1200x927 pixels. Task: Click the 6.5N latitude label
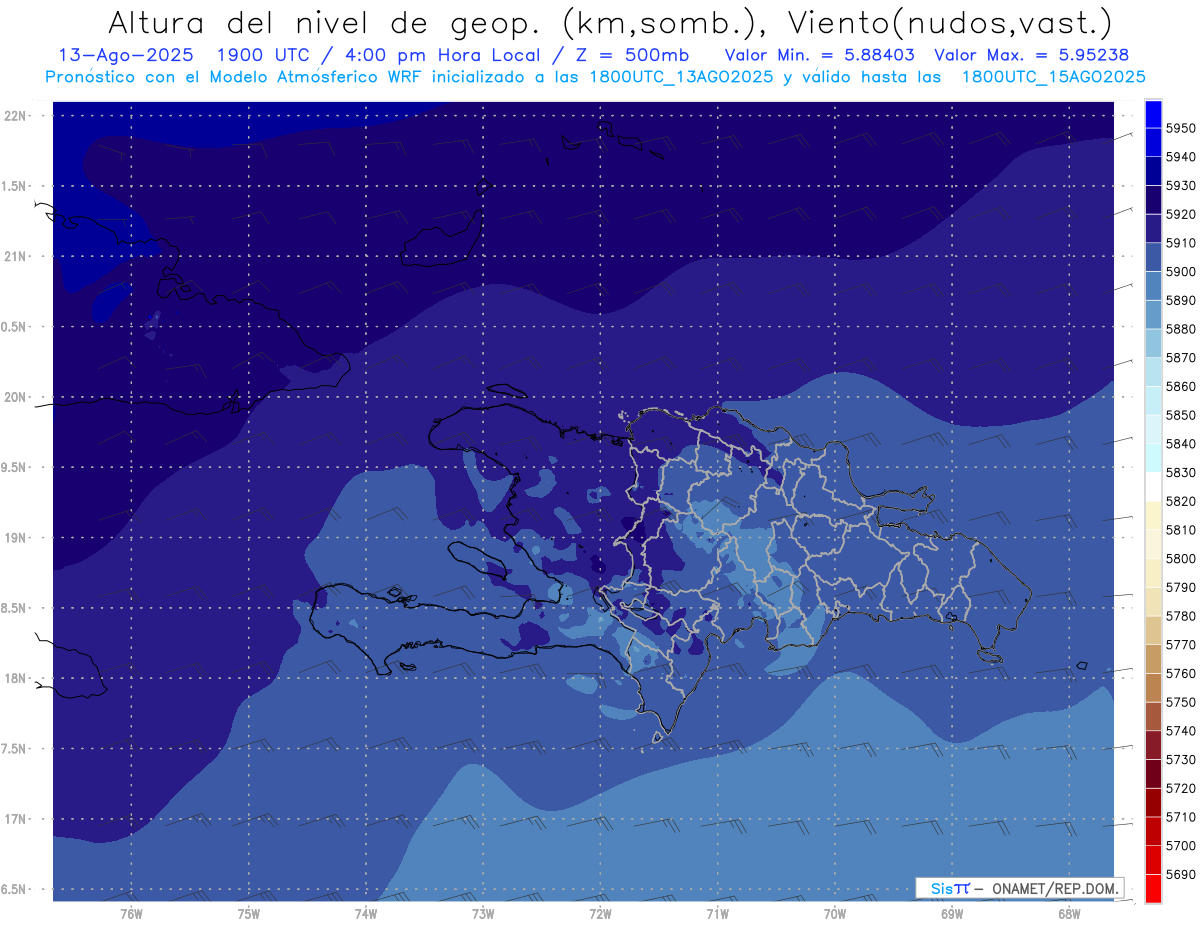point(15,889)
